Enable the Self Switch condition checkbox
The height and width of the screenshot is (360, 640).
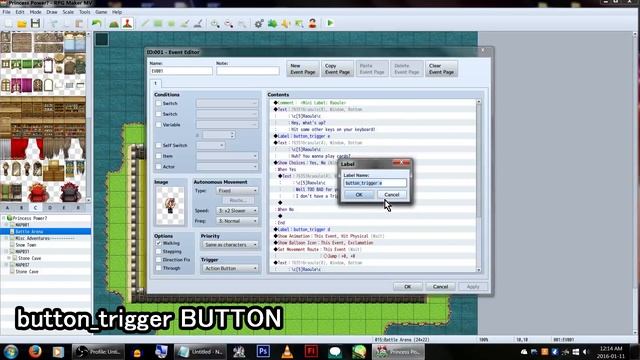click(158, 145)
